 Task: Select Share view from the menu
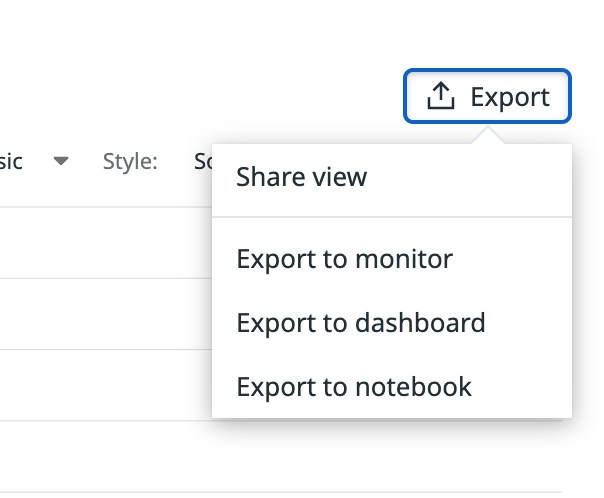point(392,177)
